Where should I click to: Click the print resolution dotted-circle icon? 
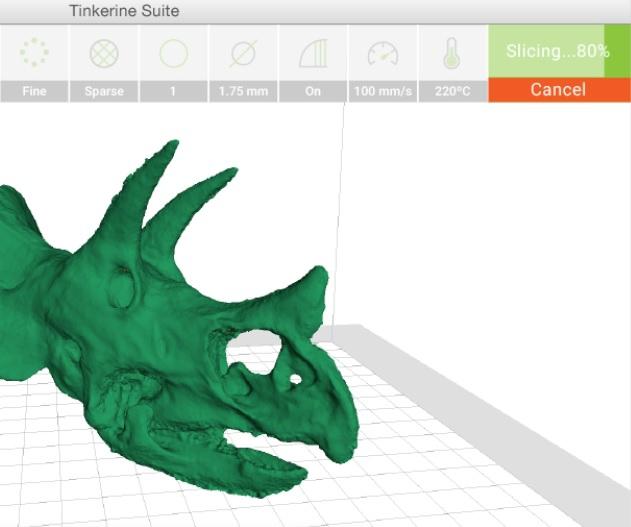[34, 53]
